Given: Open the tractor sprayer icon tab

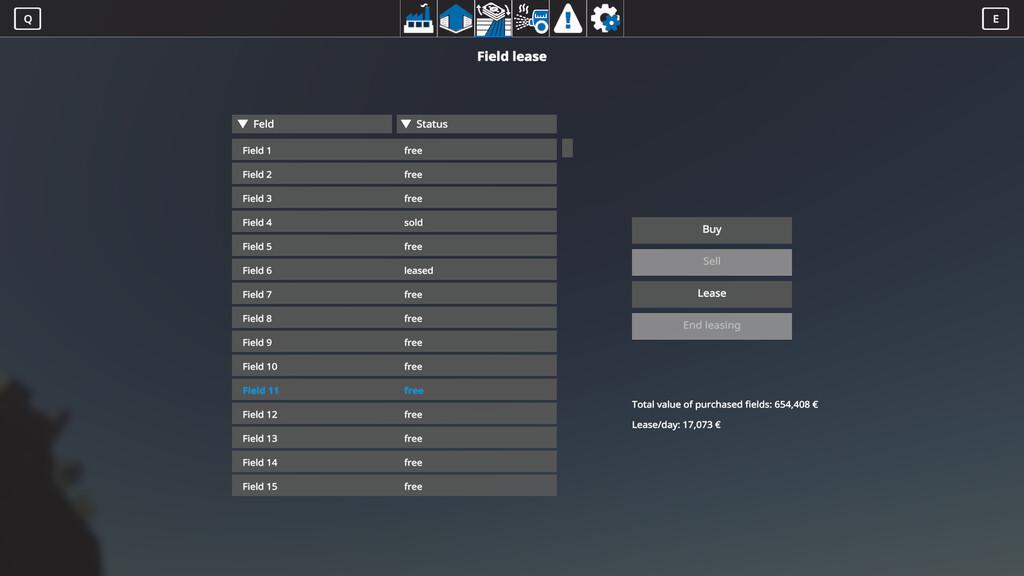Looking at the screenshot, I should click(531, 19).
